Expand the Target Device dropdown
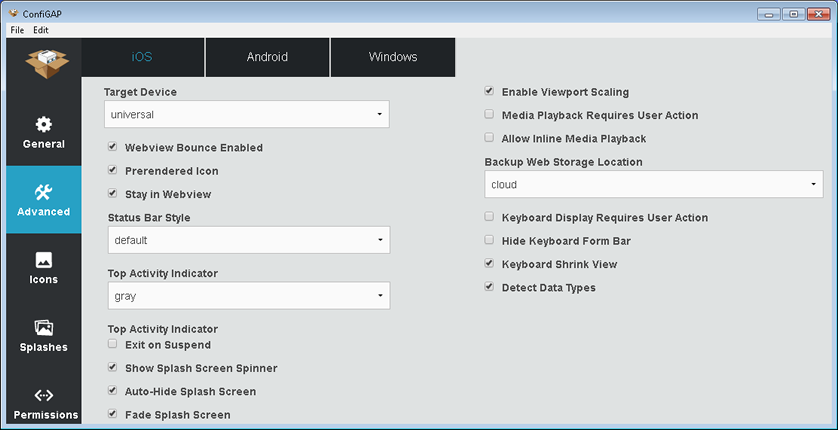This screenshot has width=838, height=430. pyautogui.click(x=247, y=114)
